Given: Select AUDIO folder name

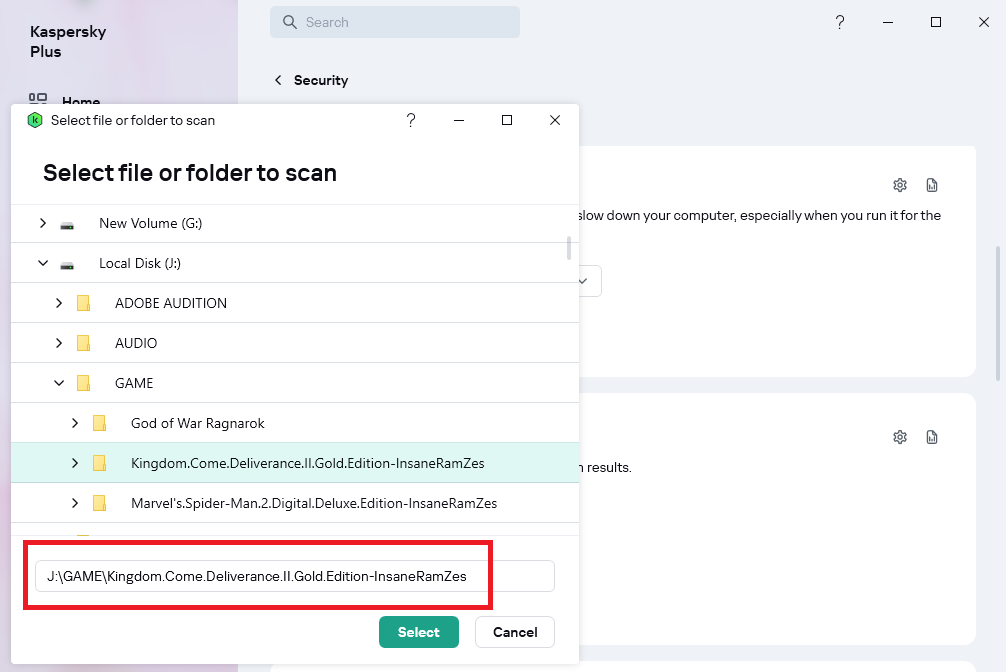Looking at the screenshot, I should point(136,343).
